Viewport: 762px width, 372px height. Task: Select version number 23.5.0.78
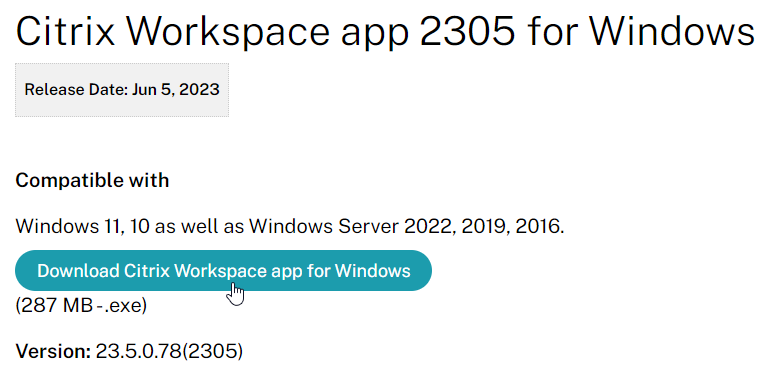139,351
